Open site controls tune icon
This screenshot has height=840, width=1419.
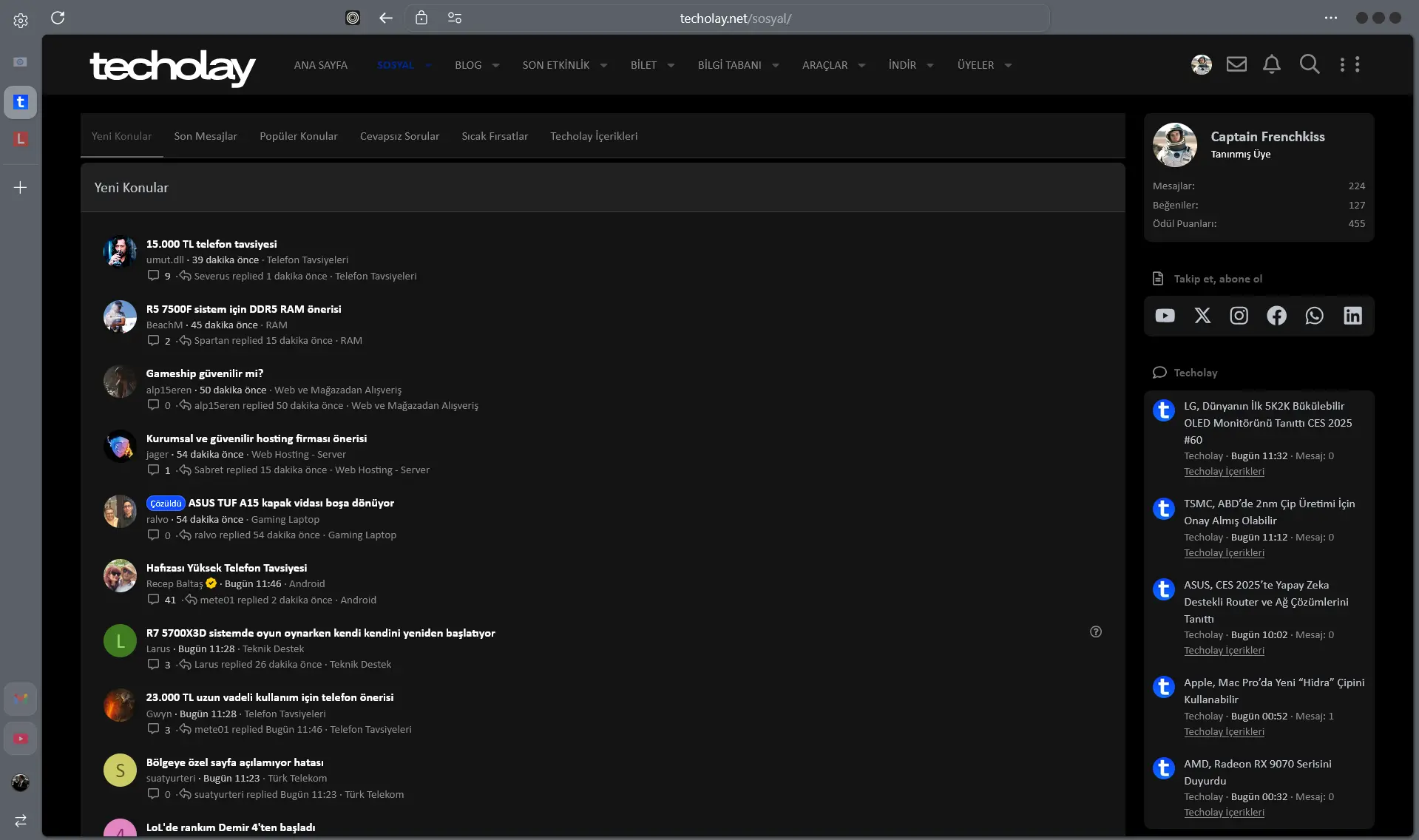click(455, 18)
